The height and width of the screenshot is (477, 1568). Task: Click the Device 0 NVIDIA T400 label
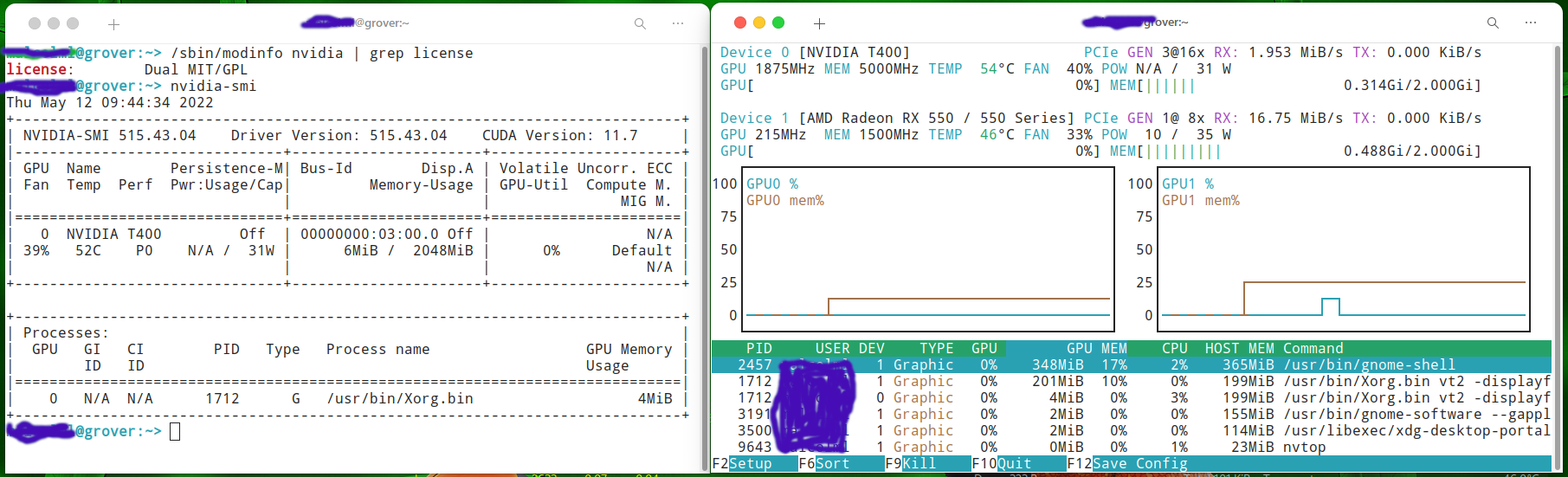816,53
